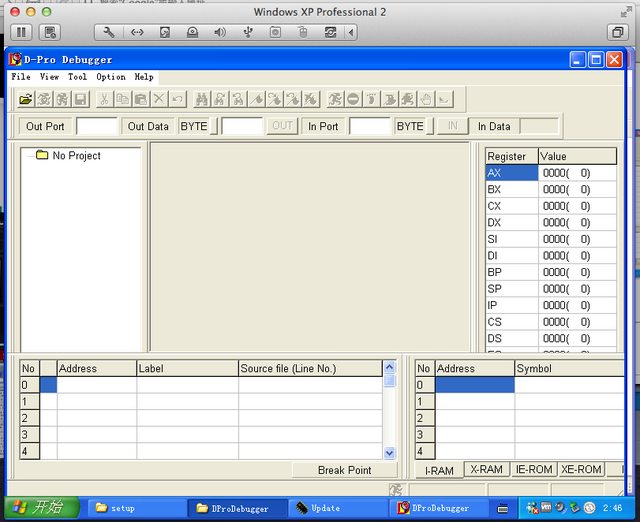Click the Out Port input field
Image resolution: width=640 pixels, height=522 pixels.
[97, 126]
